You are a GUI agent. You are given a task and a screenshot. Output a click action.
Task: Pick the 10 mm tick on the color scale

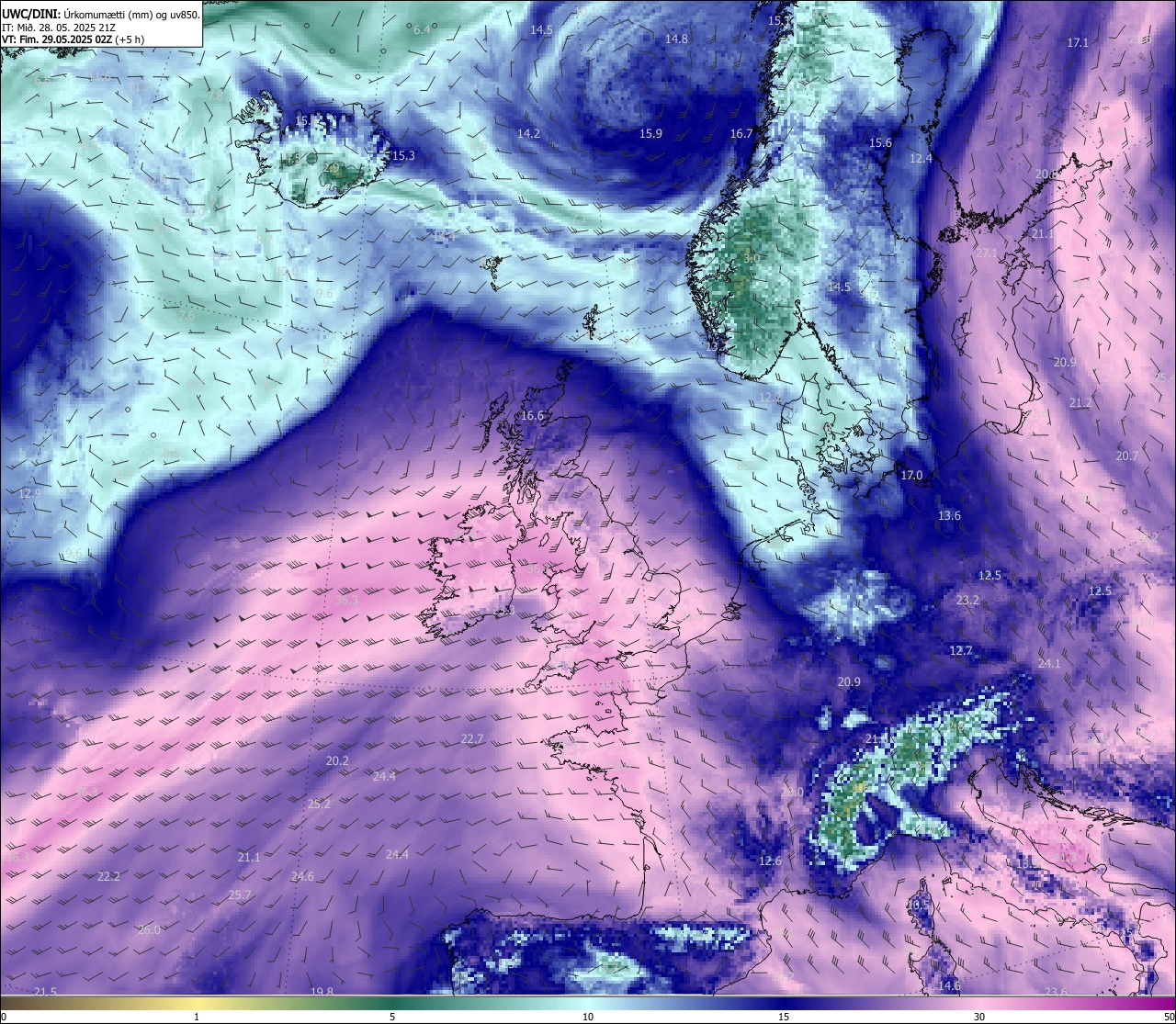[588, 1017]
